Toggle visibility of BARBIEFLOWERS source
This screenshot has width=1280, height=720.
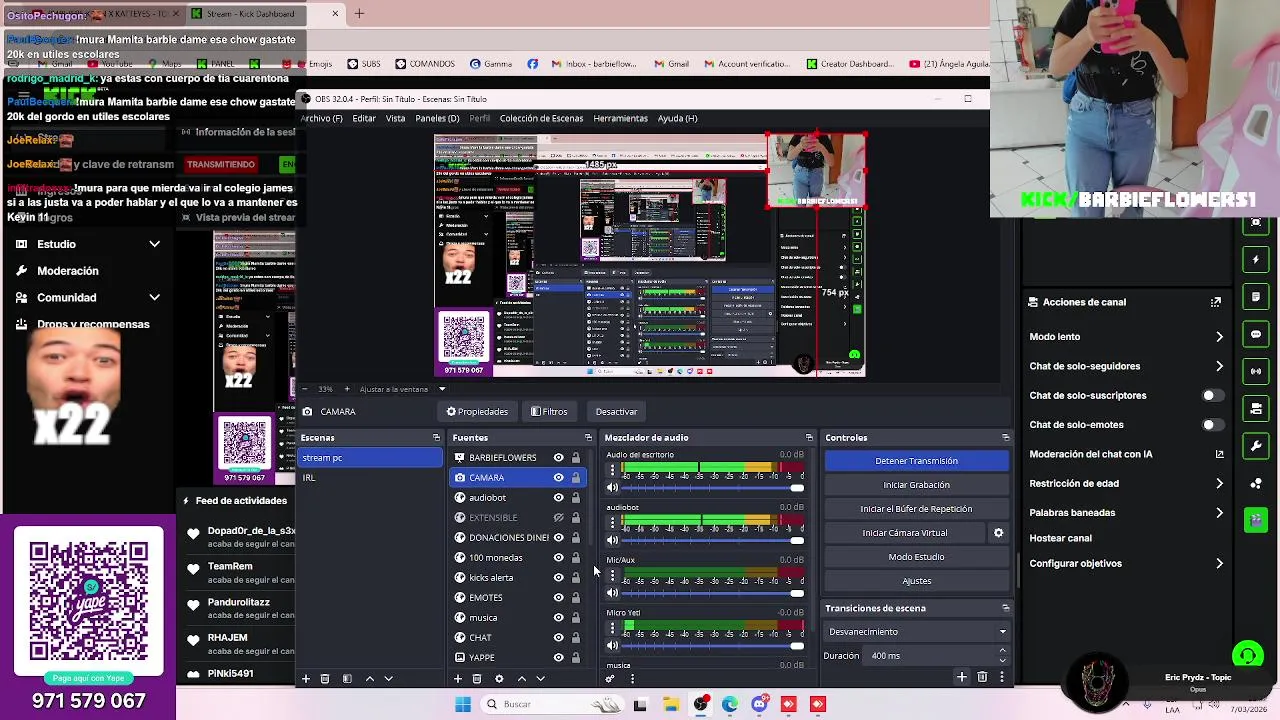(x=558, y=458)
